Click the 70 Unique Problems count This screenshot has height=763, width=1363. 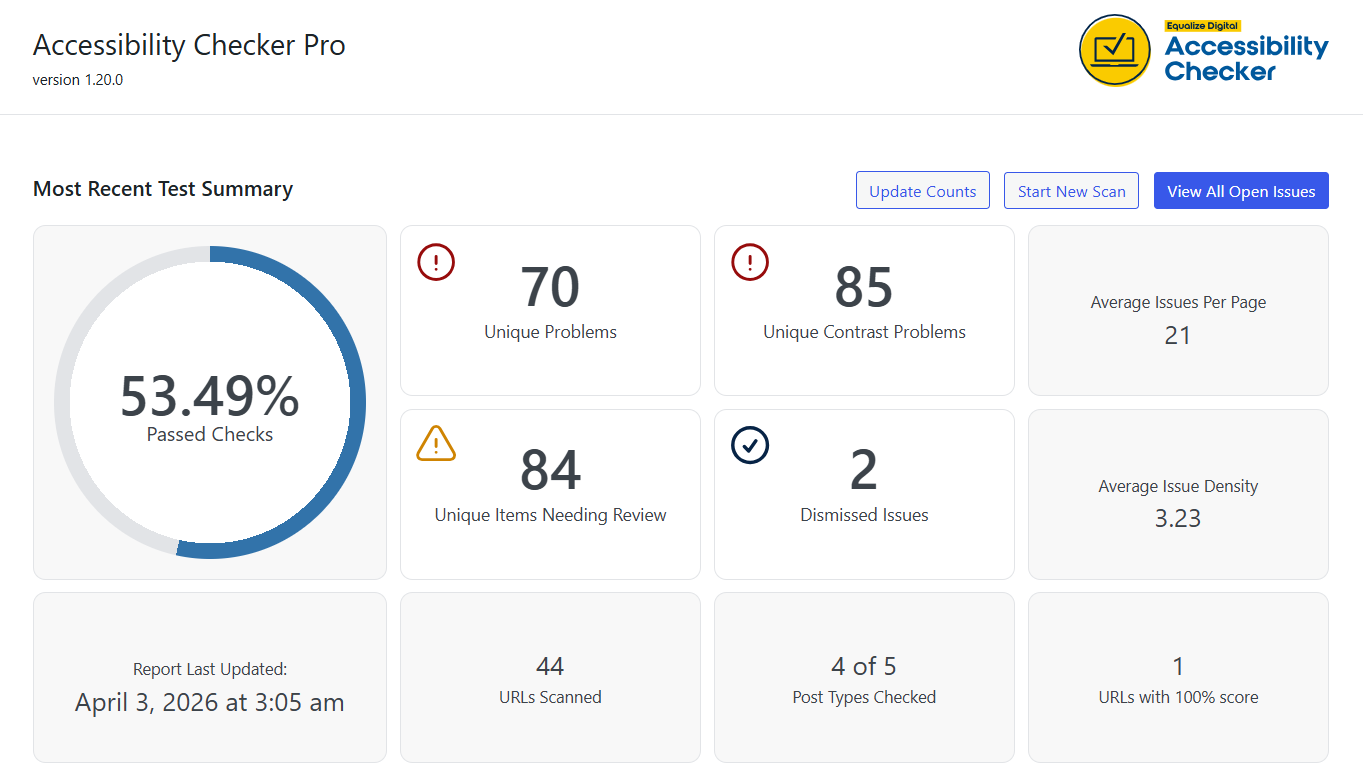click(x=550, y=287)
